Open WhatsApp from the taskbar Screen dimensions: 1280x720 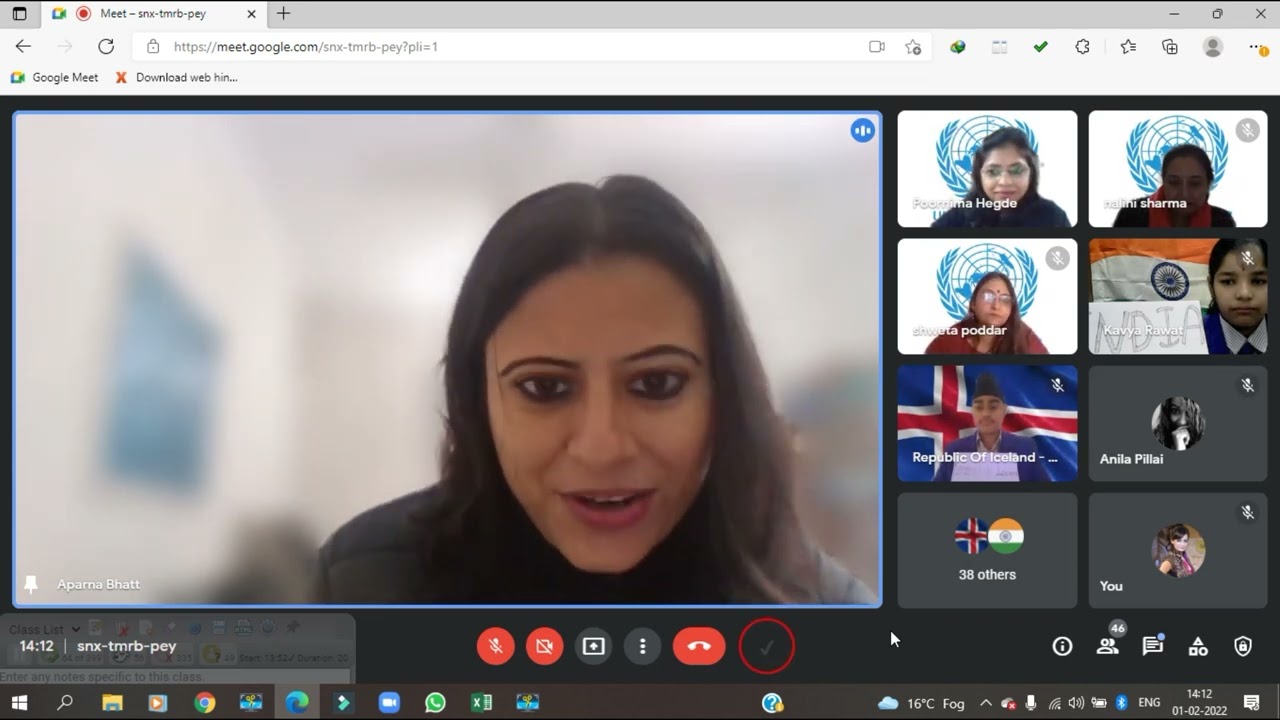coord(435,703)
